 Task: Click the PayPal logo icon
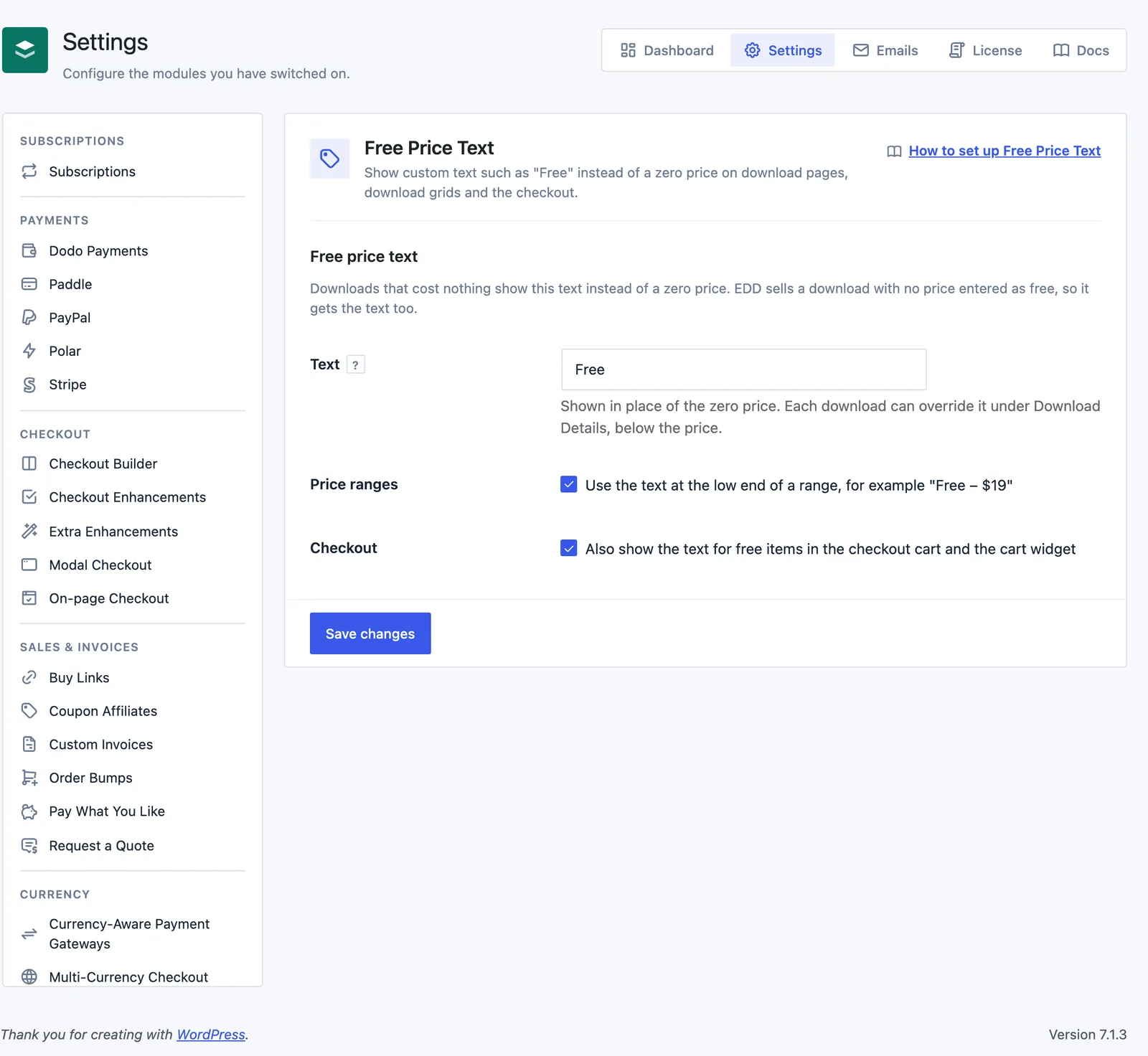point(29,317)
